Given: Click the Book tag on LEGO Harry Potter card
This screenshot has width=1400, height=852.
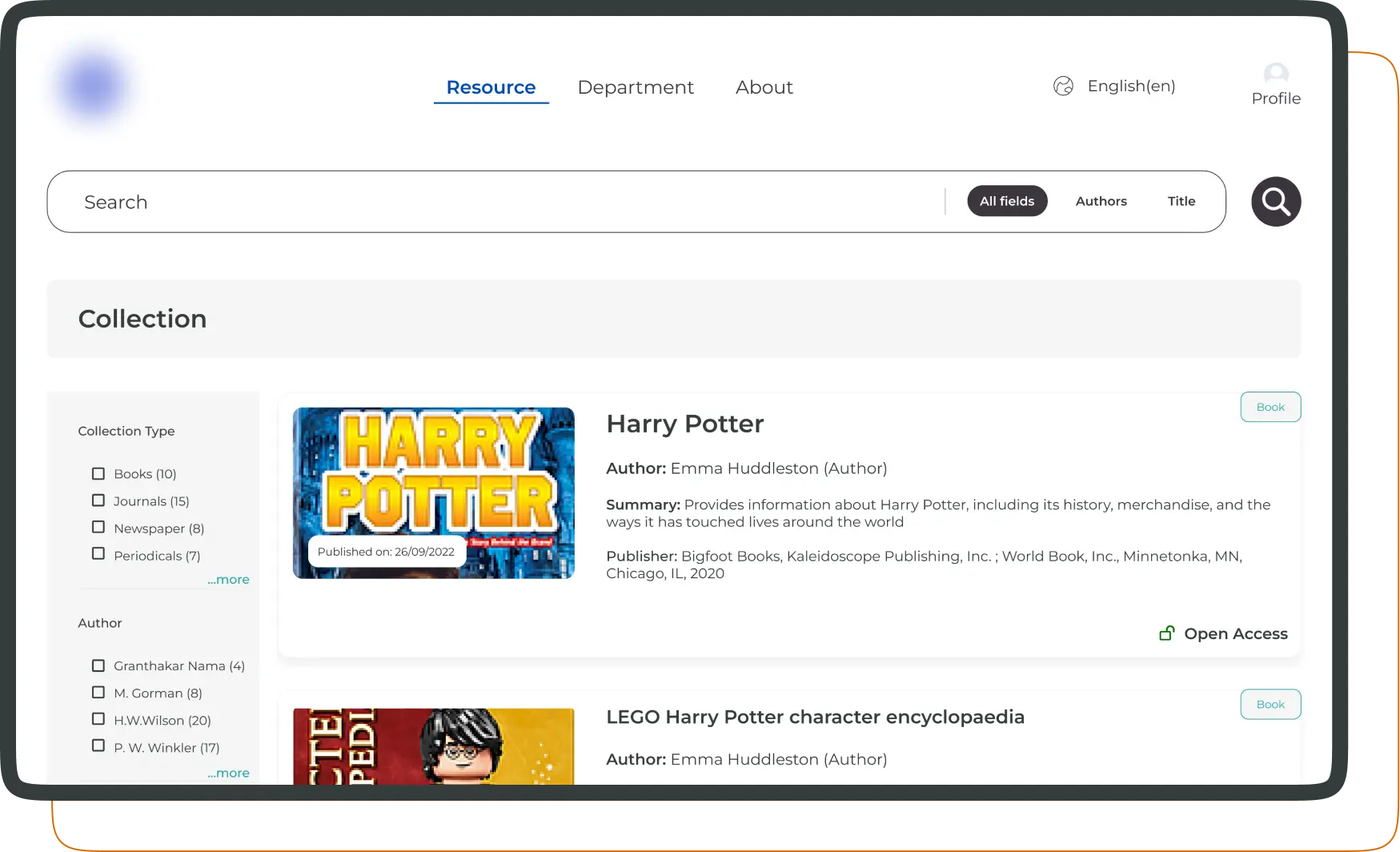Looking at the screenshot, I should tap(1270, 705).
